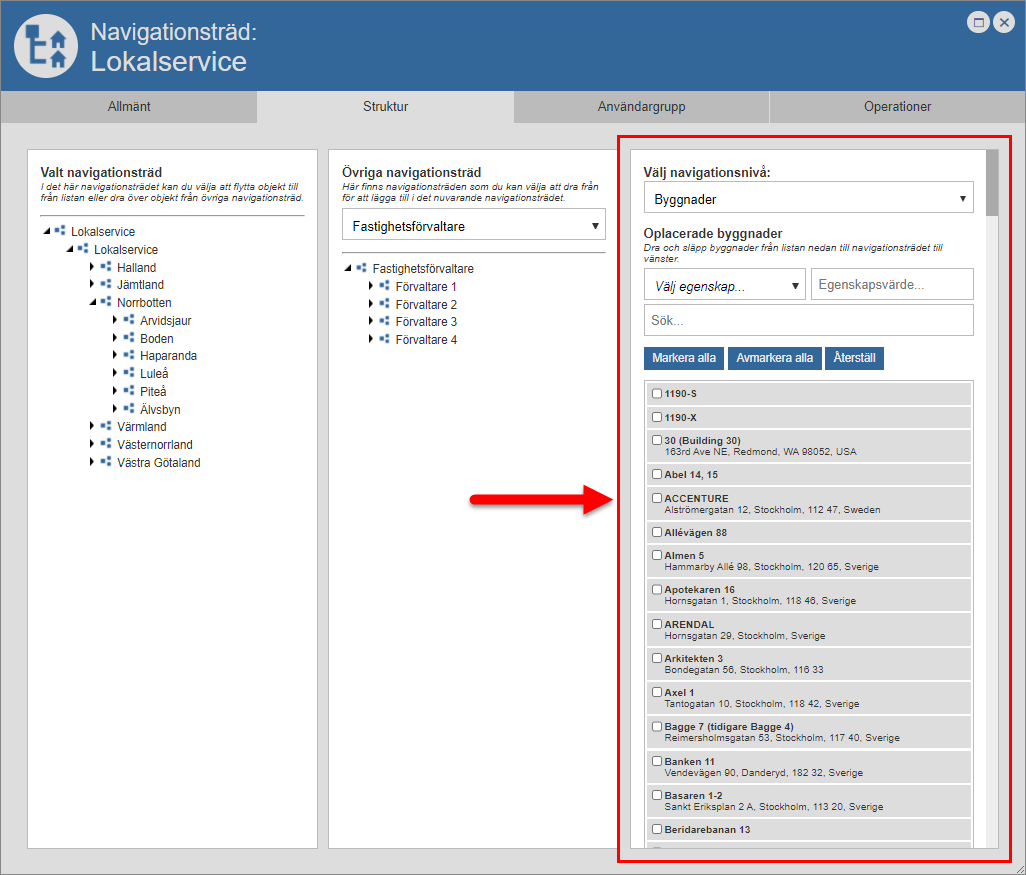Click the root Fastighetsförvaltare tree node icon
1026x875 pixels.
[361, 268]
